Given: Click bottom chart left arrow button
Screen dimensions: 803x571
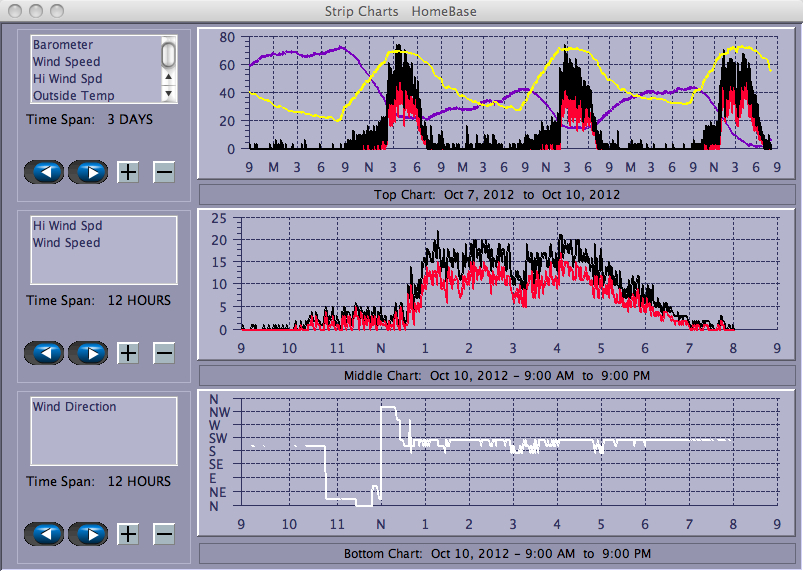Looking at the screenshot, I should (x=45, y=534).
